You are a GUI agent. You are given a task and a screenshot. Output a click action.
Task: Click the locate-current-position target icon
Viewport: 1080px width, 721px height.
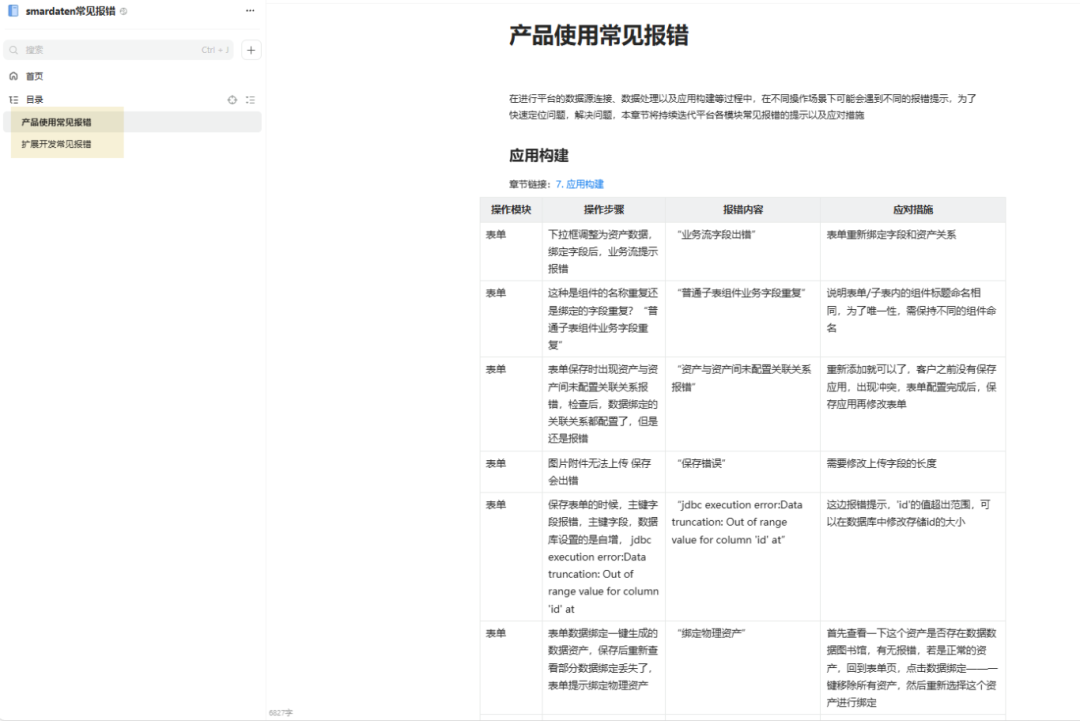(232, 99)
